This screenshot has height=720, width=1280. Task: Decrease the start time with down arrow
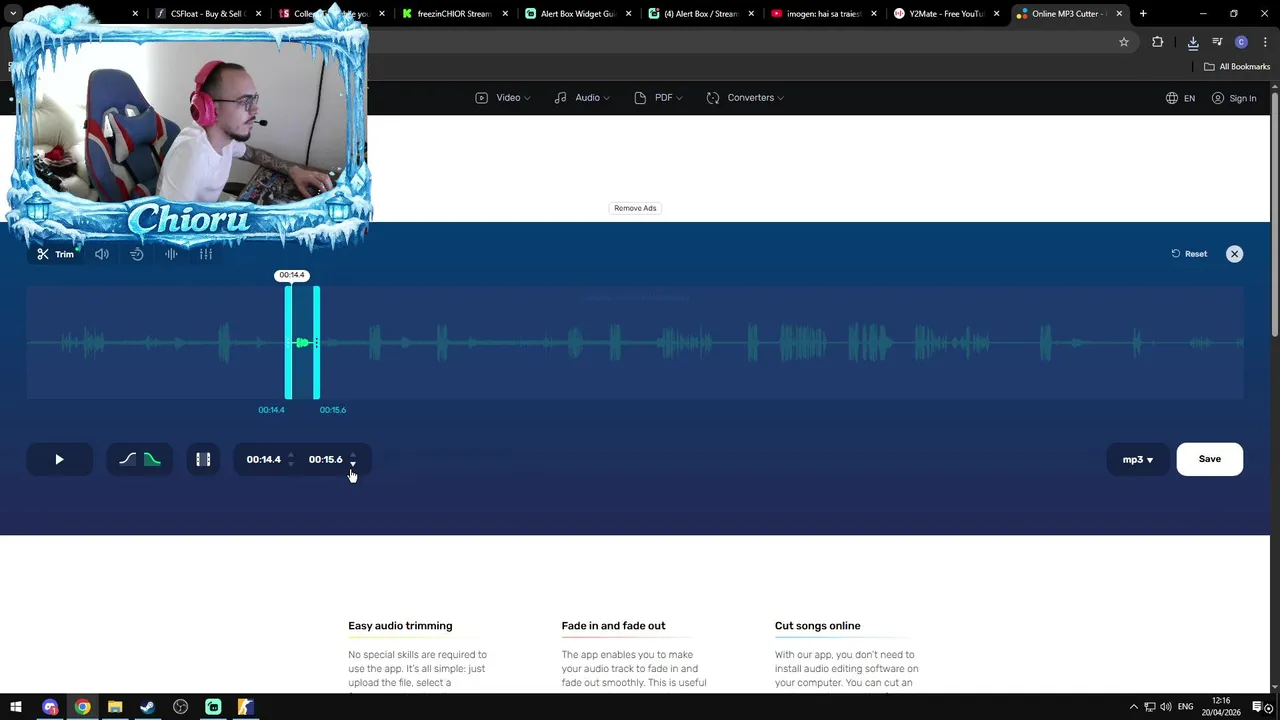click(291, 464)
